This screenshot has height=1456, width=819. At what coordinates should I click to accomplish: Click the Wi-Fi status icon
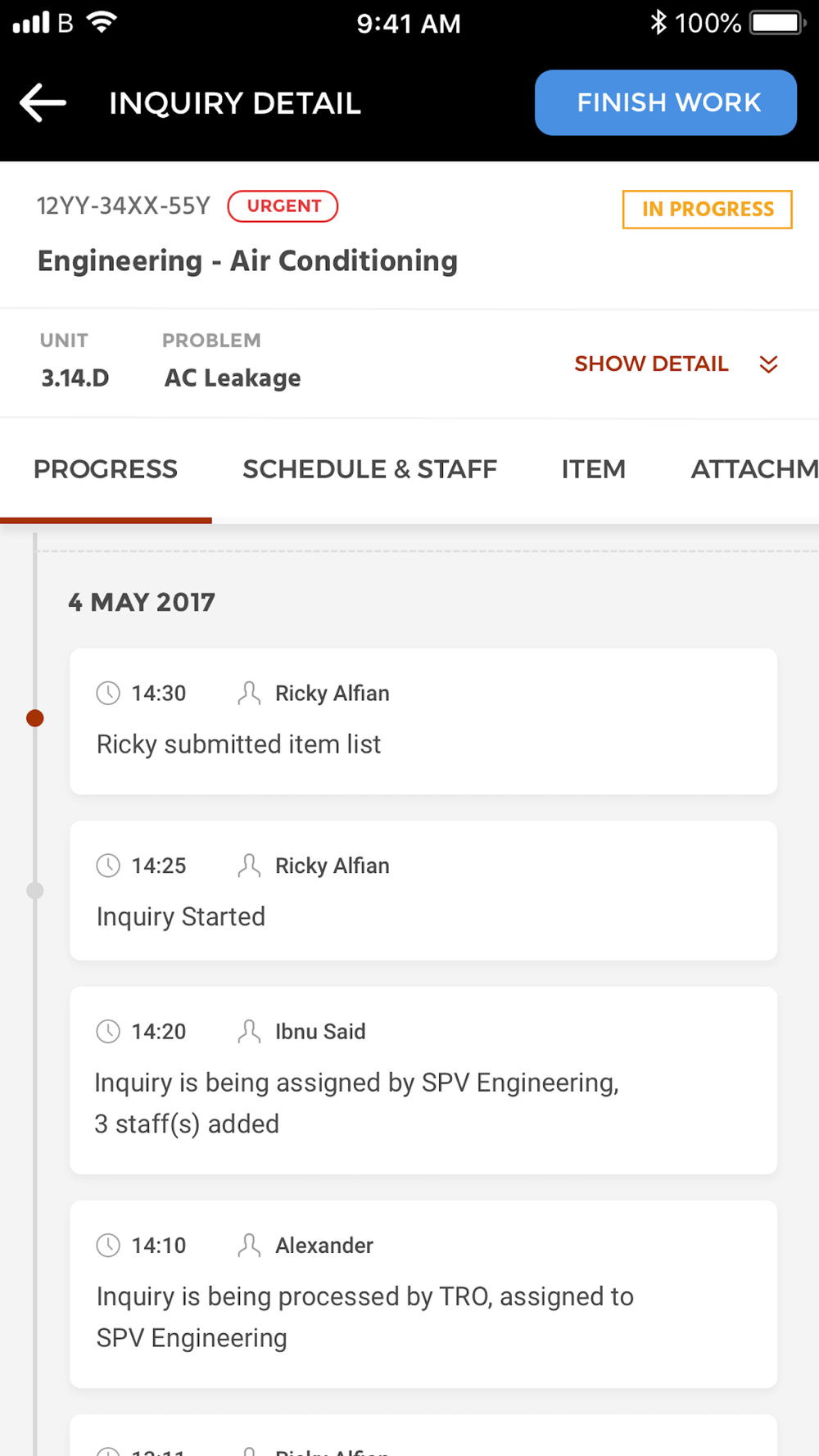tap(102, 22)
